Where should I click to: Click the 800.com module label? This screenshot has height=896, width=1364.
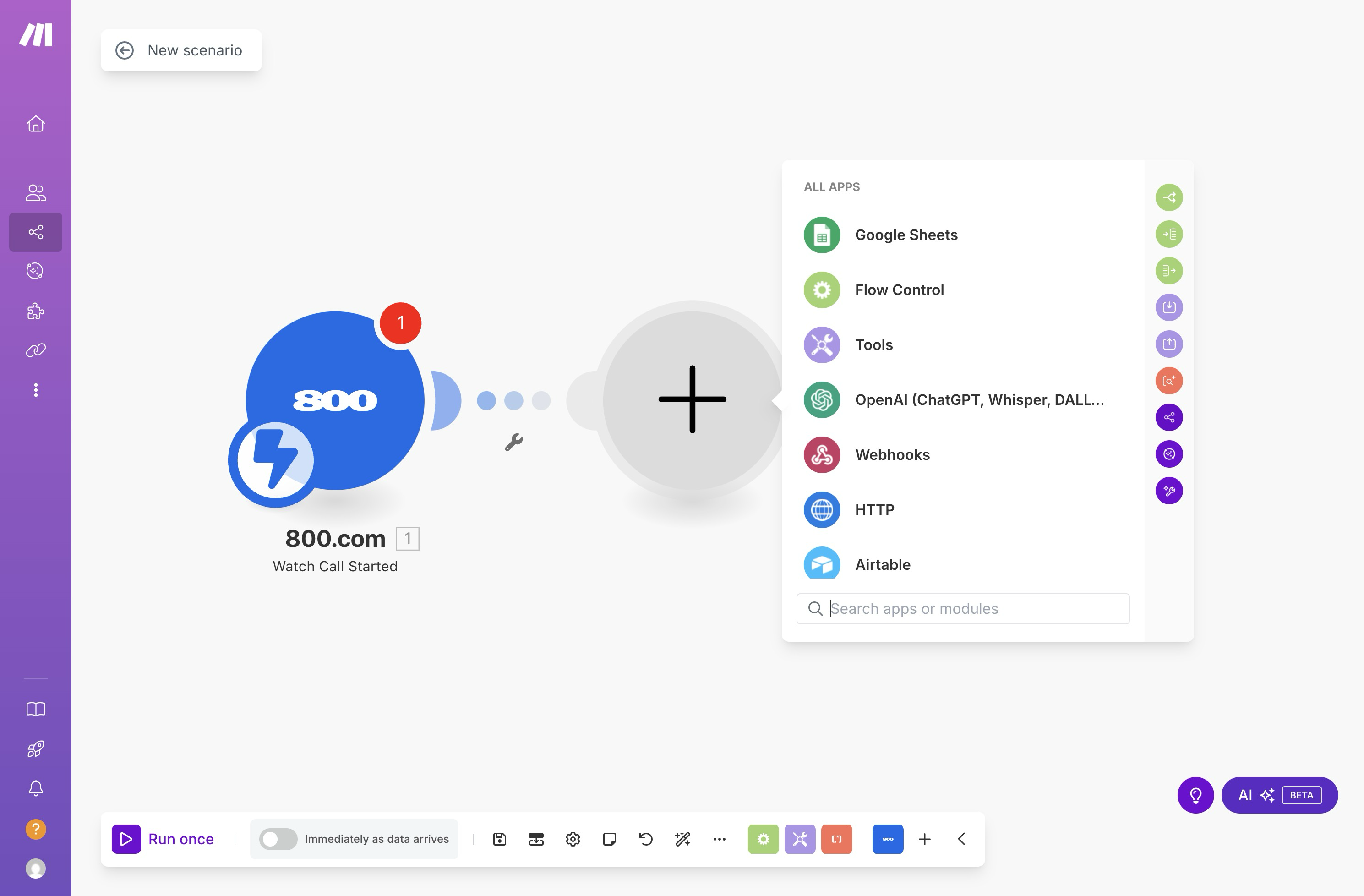335,538
